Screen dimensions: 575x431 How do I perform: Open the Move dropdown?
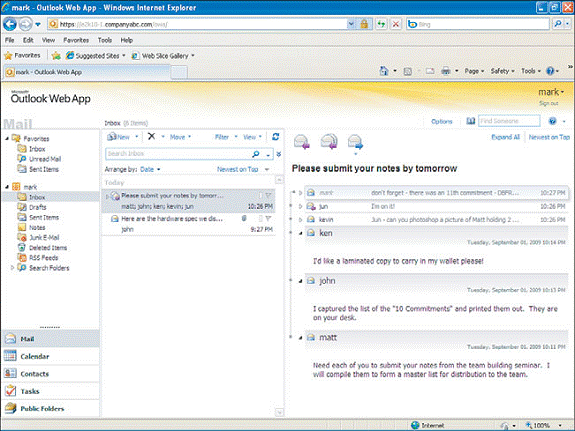(180, 137)
